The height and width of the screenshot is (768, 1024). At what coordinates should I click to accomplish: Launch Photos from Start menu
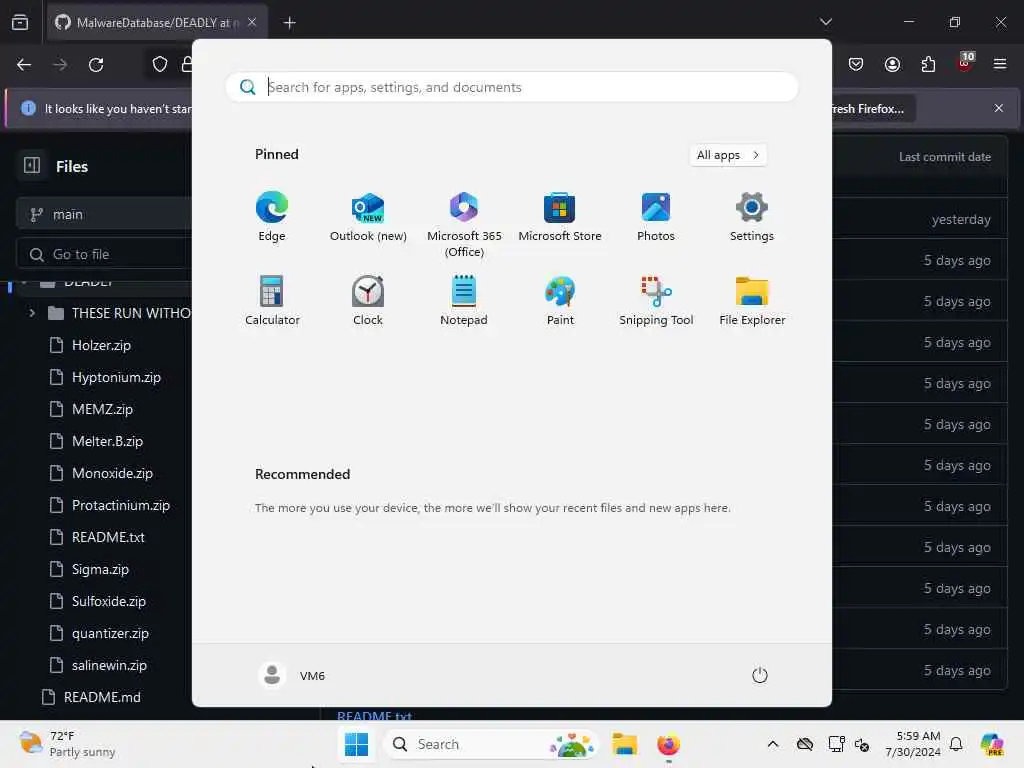tap(656, 217)
